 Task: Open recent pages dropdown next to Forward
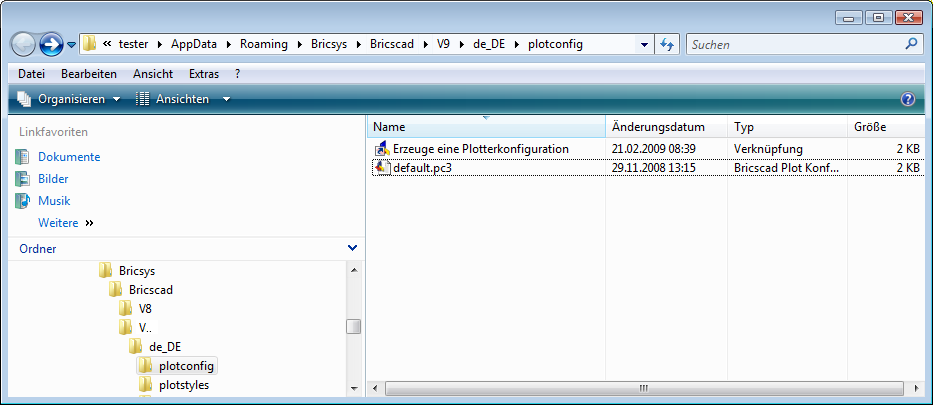(71, 45)
